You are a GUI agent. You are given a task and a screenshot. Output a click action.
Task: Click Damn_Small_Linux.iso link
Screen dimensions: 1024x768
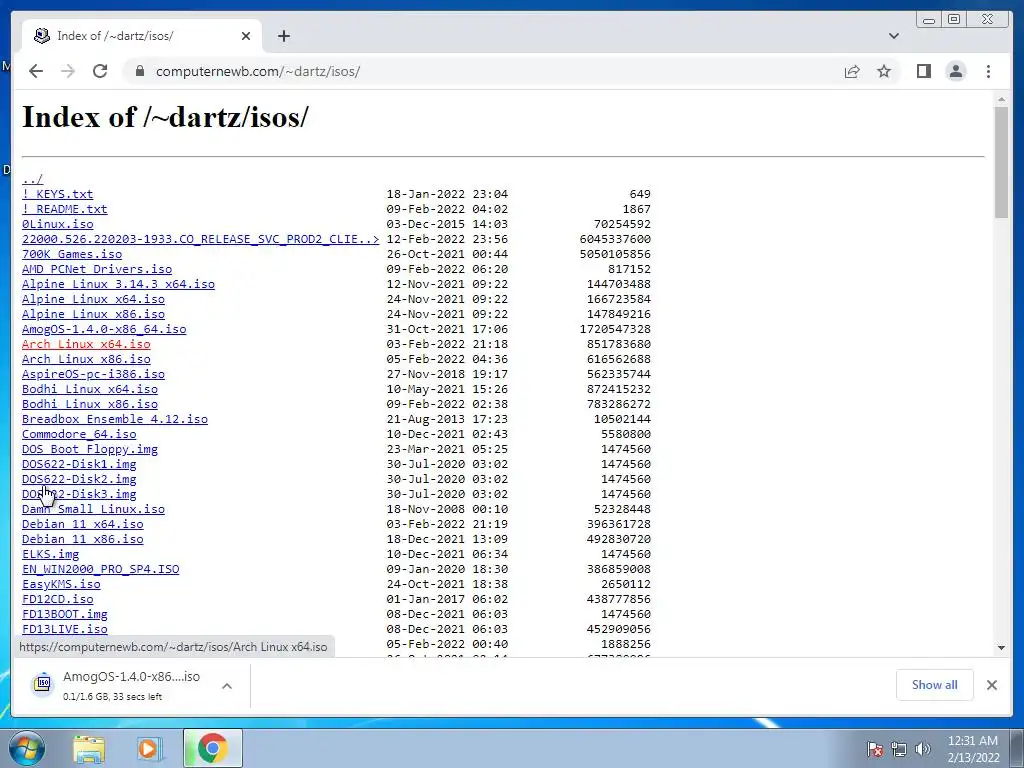(x=93, y=509)
